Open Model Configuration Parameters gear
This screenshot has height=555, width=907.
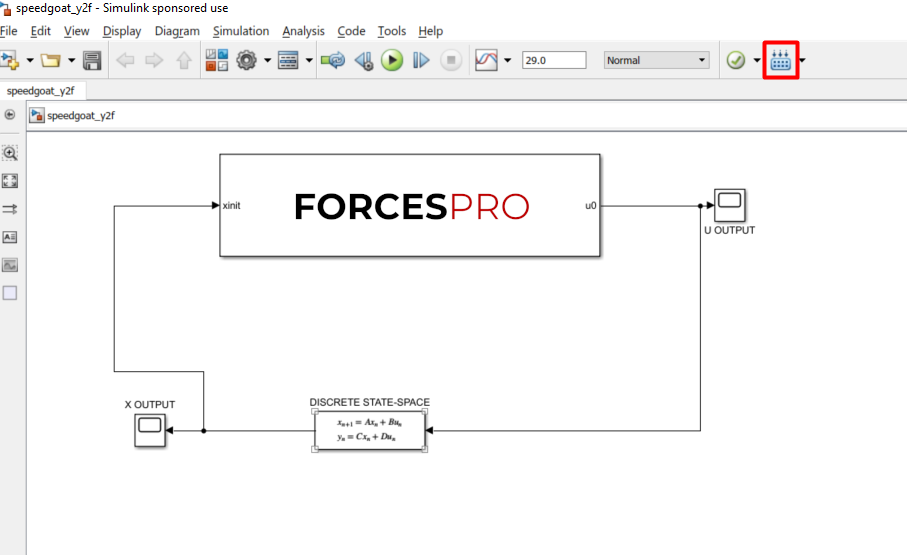click(x=246, y=61)
